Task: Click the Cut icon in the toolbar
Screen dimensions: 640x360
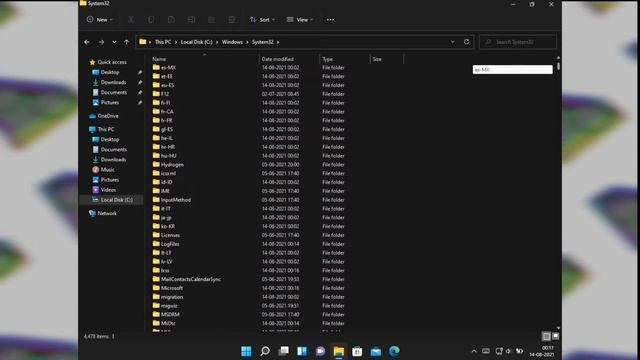Action: tap(131, 20)
